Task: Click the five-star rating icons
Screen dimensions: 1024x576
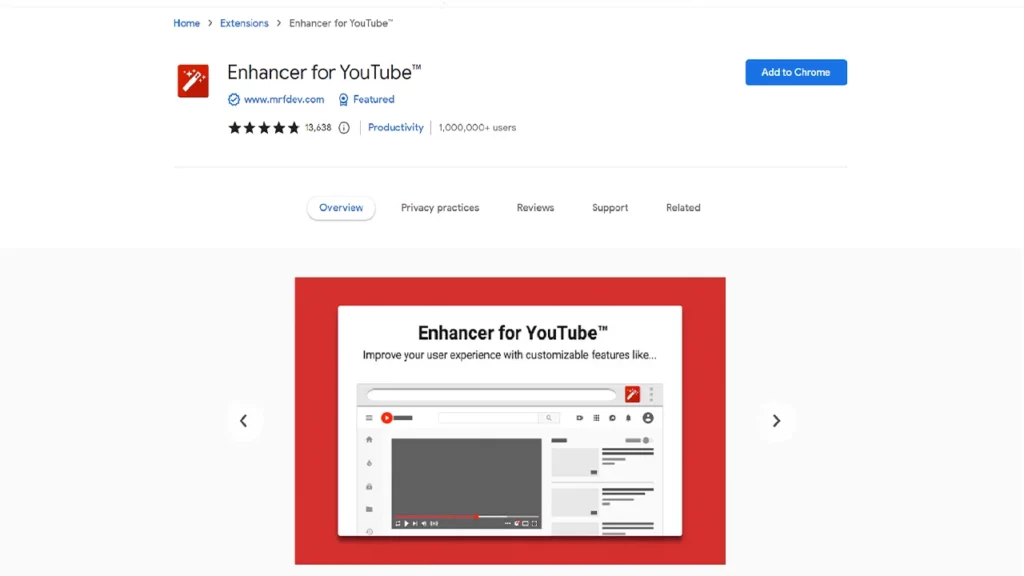Action: [264, 128]
